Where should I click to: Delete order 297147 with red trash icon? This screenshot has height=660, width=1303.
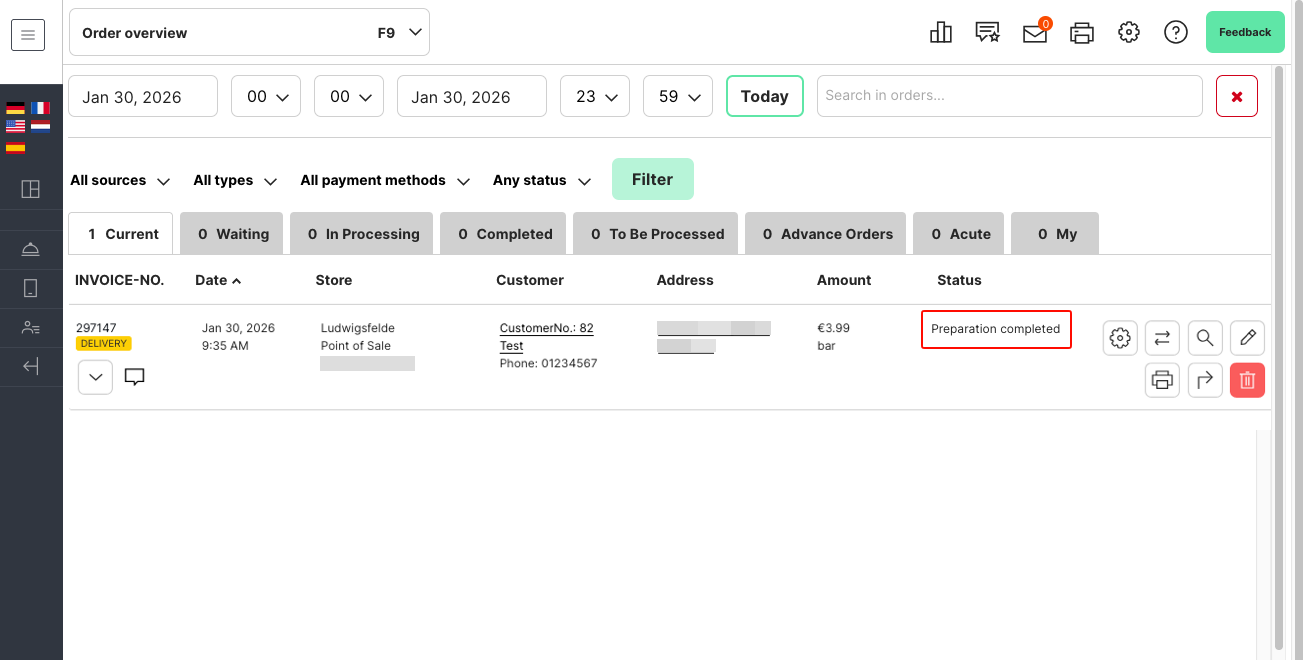point(1247,380)
